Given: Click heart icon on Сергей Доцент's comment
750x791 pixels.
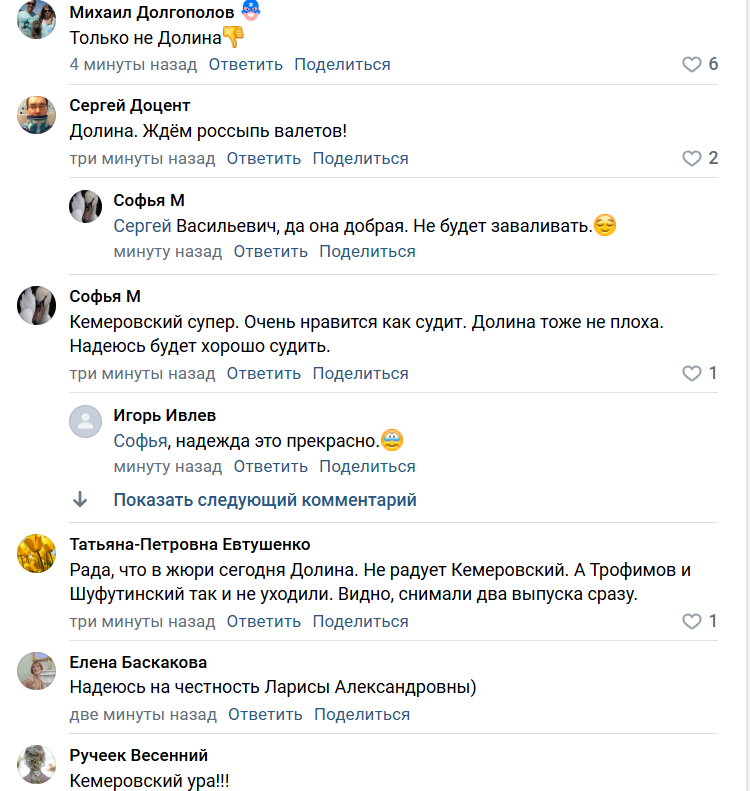Looking at the screenshot, I should click(x=692, y=158).
